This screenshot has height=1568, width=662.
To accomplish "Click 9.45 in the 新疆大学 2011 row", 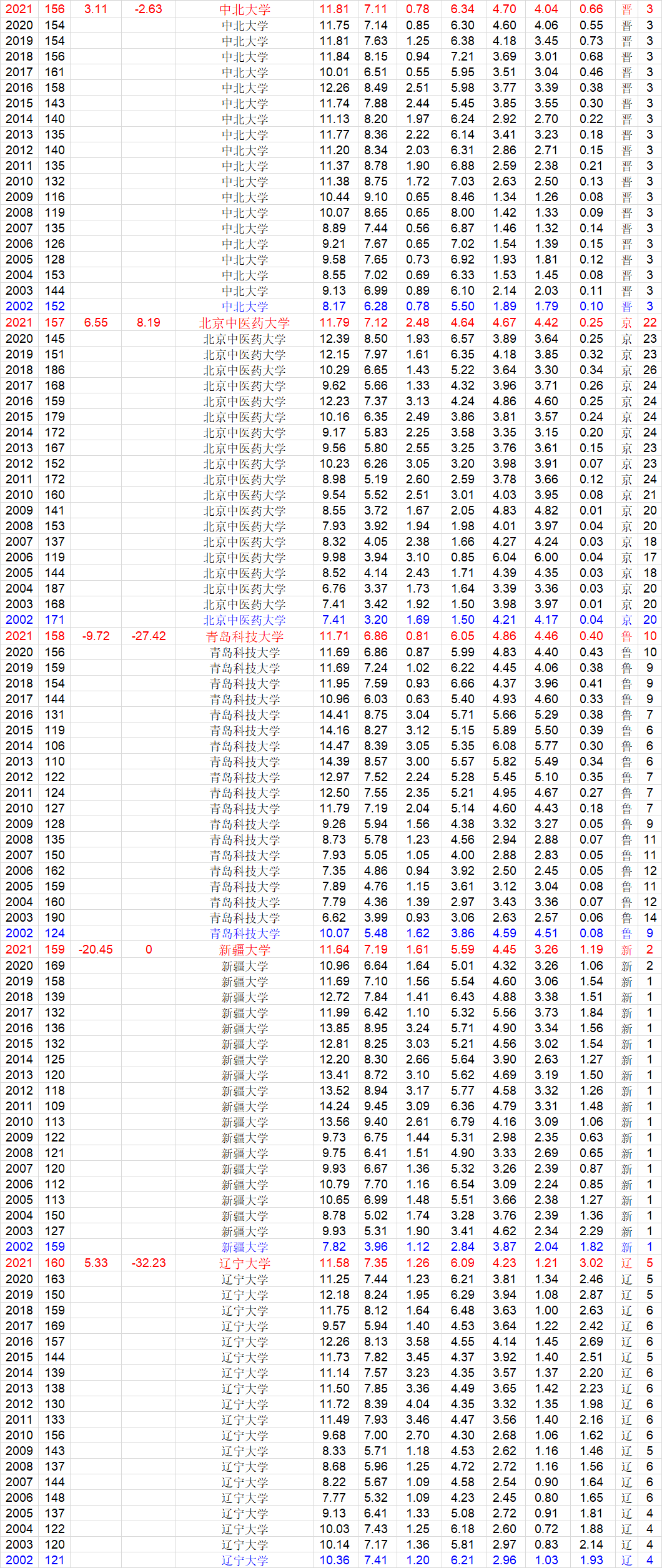I will coord(376,1107).
